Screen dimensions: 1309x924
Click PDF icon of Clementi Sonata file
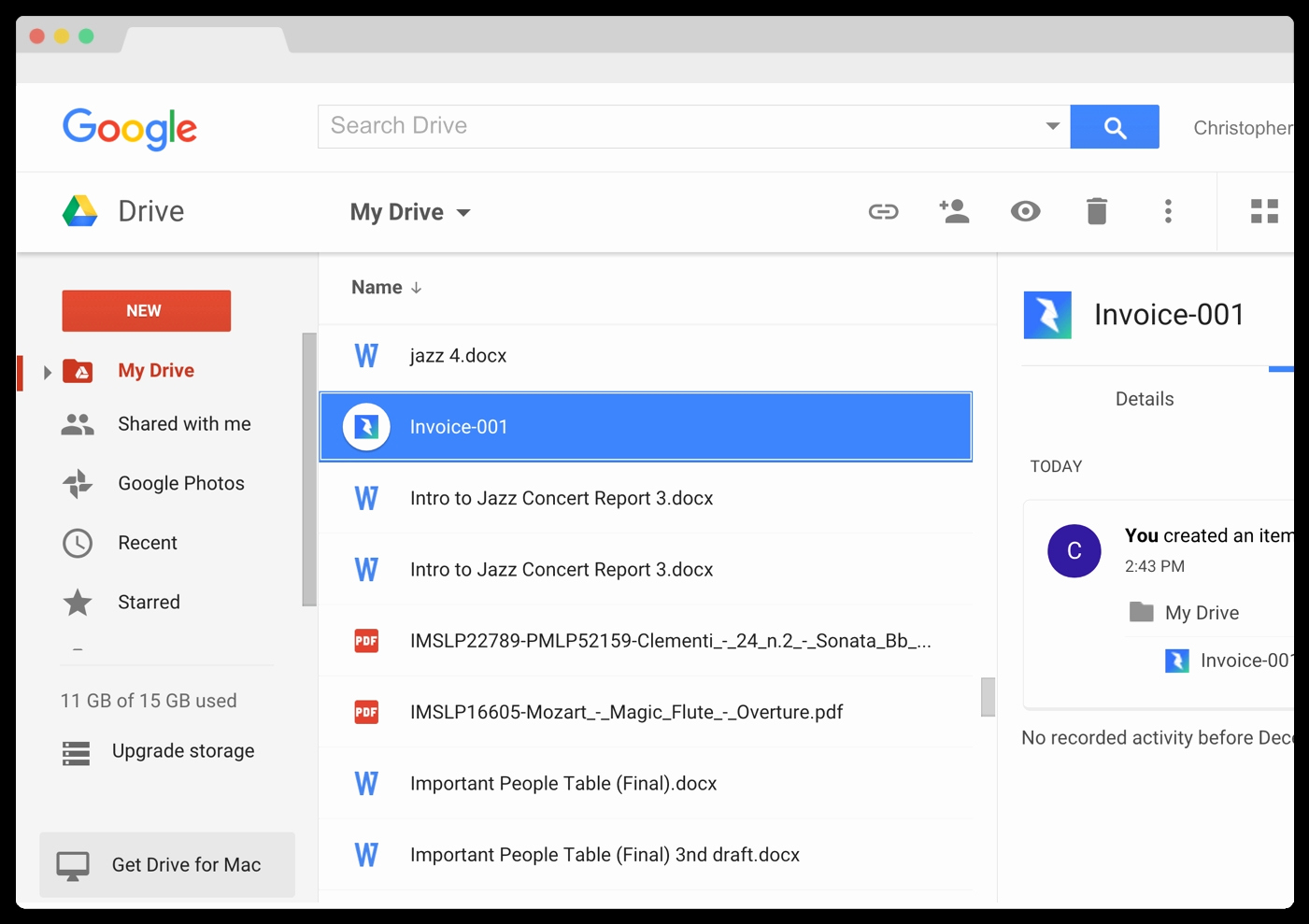point(366,641)
